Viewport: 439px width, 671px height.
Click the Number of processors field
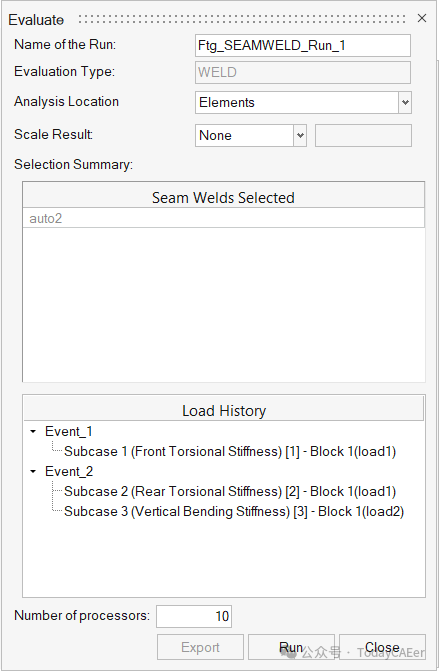tap(194, 616)
